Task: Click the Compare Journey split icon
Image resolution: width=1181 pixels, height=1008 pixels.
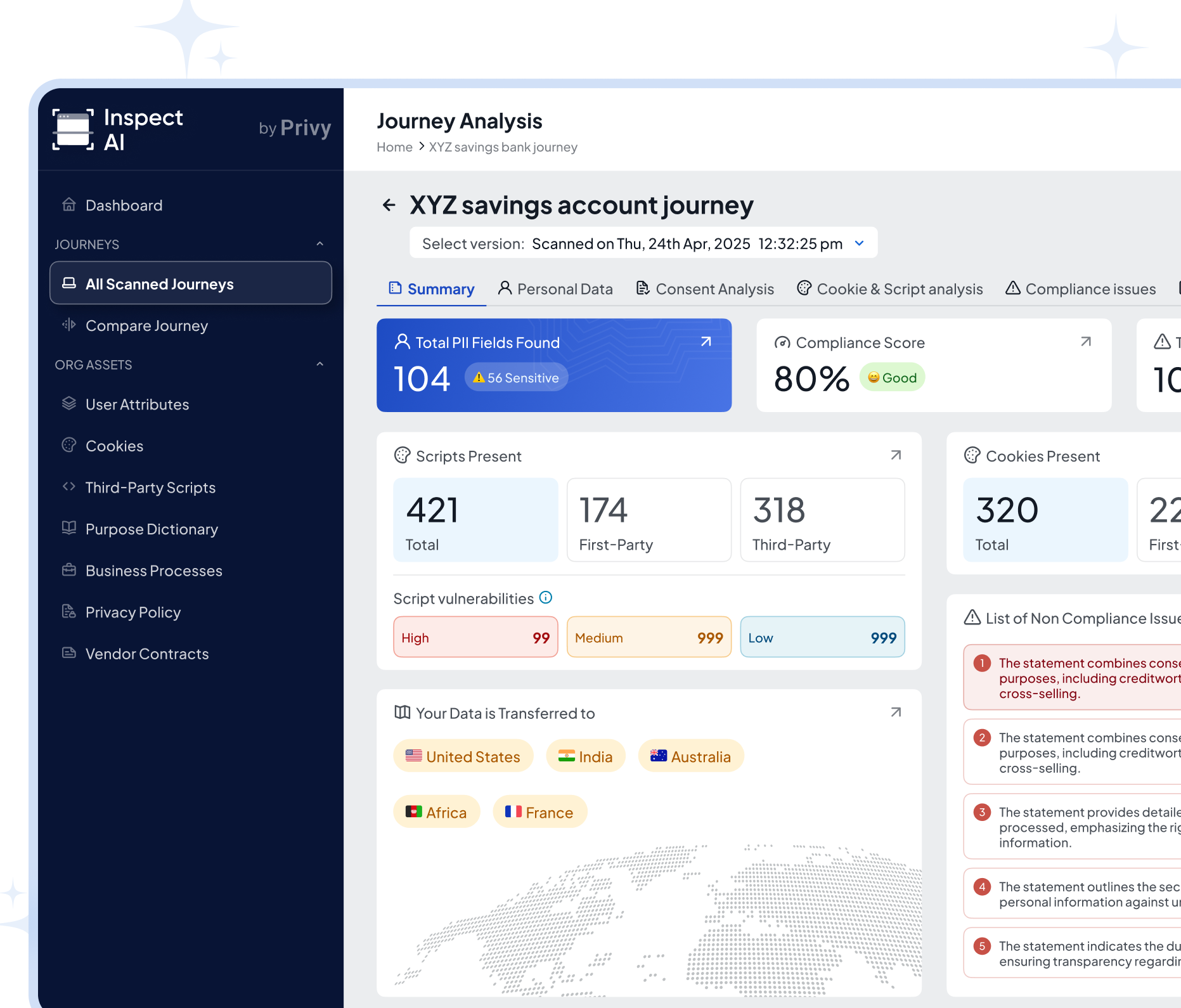Action: [x=69, y=325]
